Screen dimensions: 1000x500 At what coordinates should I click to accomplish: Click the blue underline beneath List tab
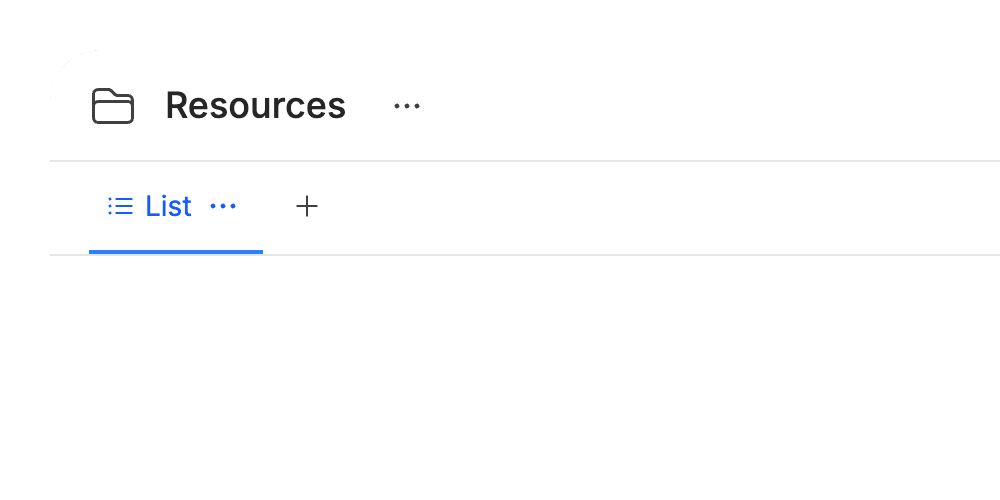[x=176, y=252]
